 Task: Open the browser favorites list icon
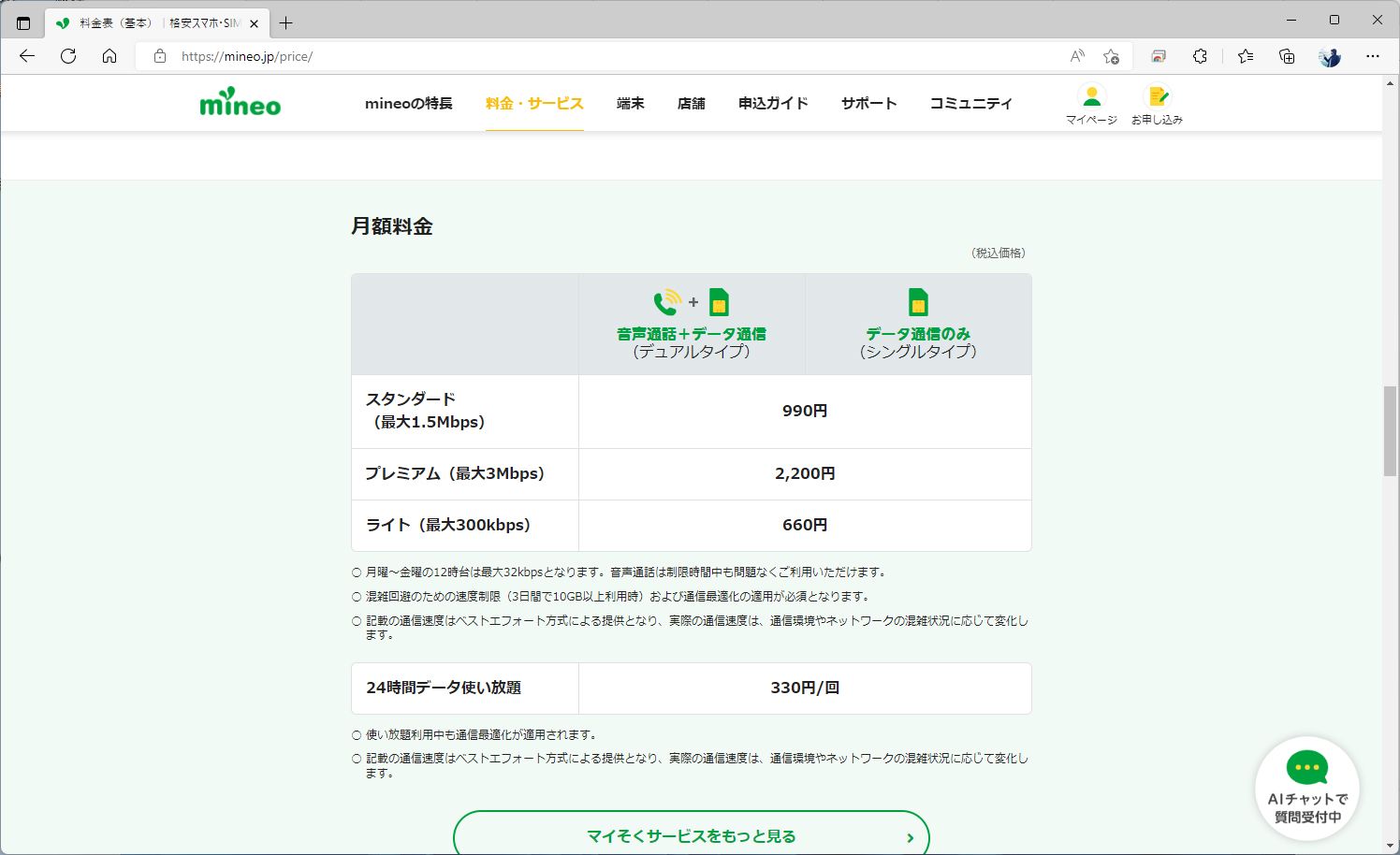tap(1245, 56)
